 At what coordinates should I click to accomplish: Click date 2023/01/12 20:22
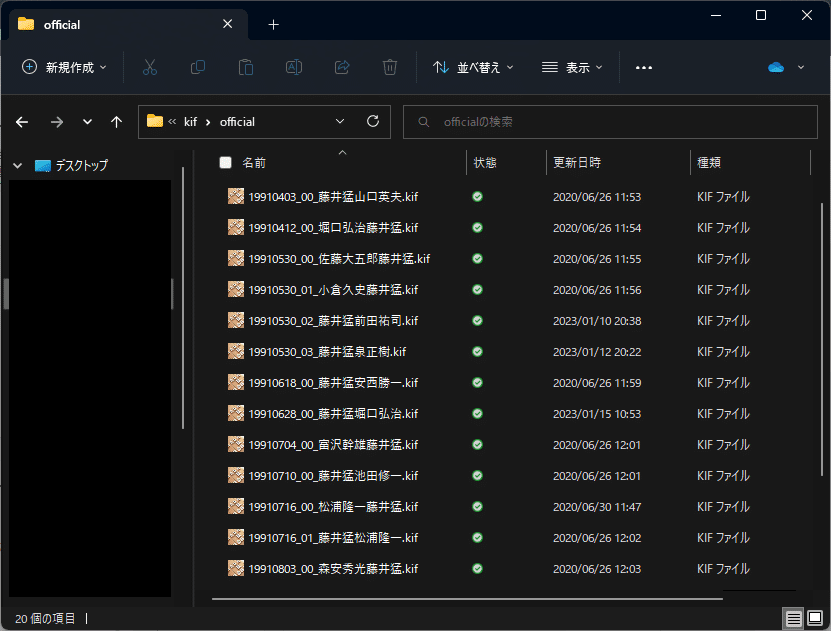pyautogui.click(x=597, y=352)
